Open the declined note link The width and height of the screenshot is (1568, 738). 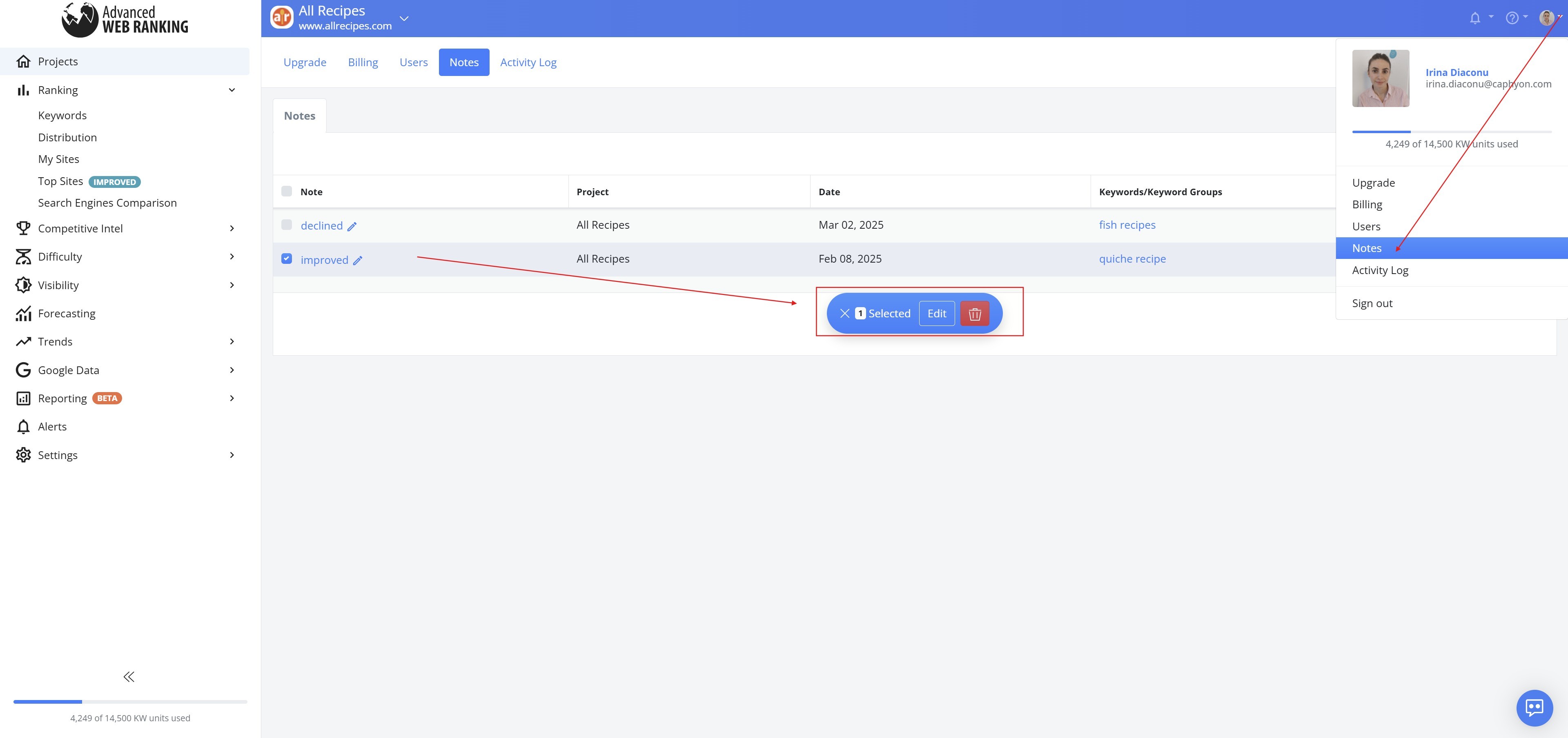point(321,226)
